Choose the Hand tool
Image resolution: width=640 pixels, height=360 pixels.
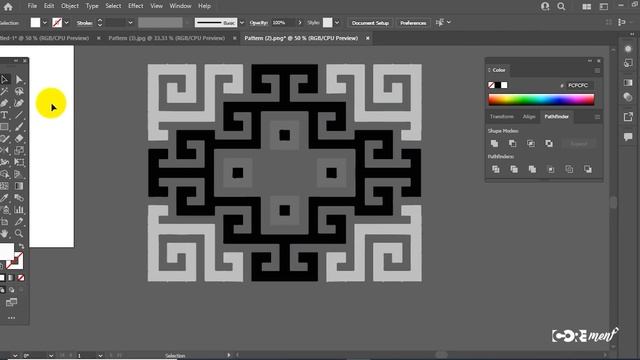click(x=4, y=233)
